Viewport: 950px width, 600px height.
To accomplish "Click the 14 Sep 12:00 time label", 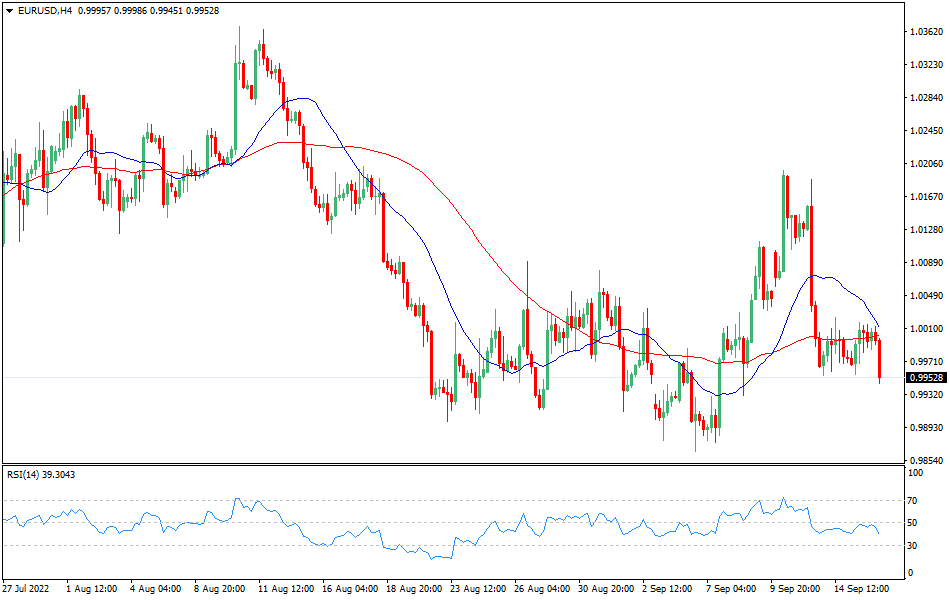I will click(x=862, y=590).
